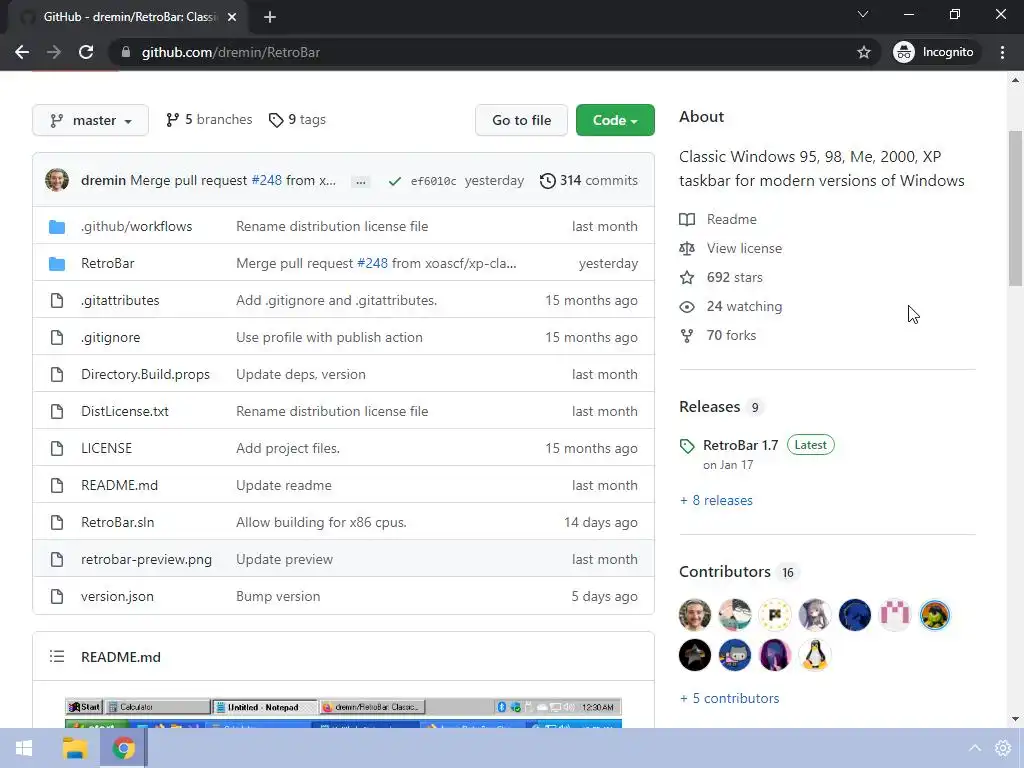Open File Explorer from the taskbar

coord(74,748)
